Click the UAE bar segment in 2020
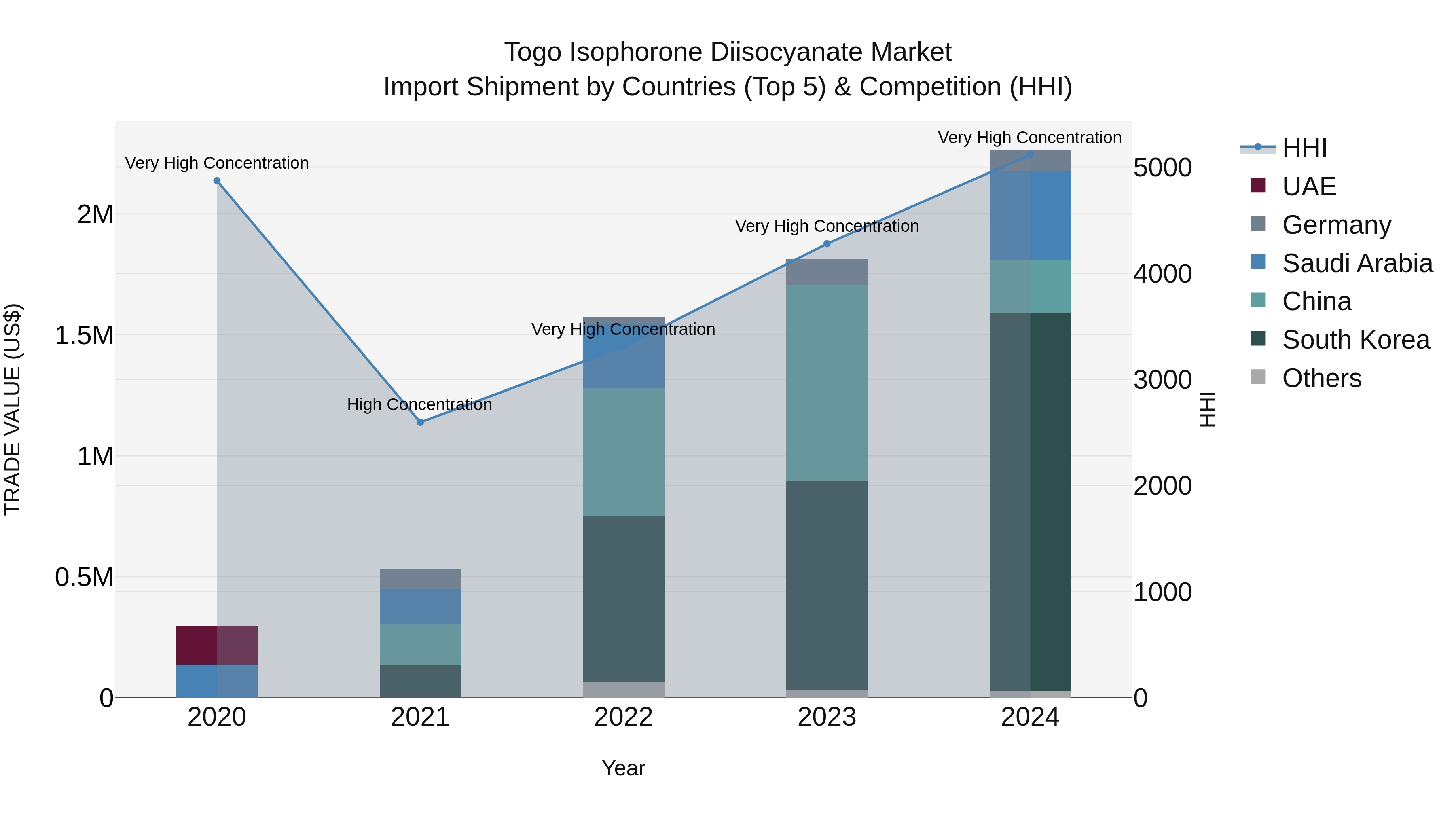This screenshot has height=819, width=1456. [x=217, y=645]
